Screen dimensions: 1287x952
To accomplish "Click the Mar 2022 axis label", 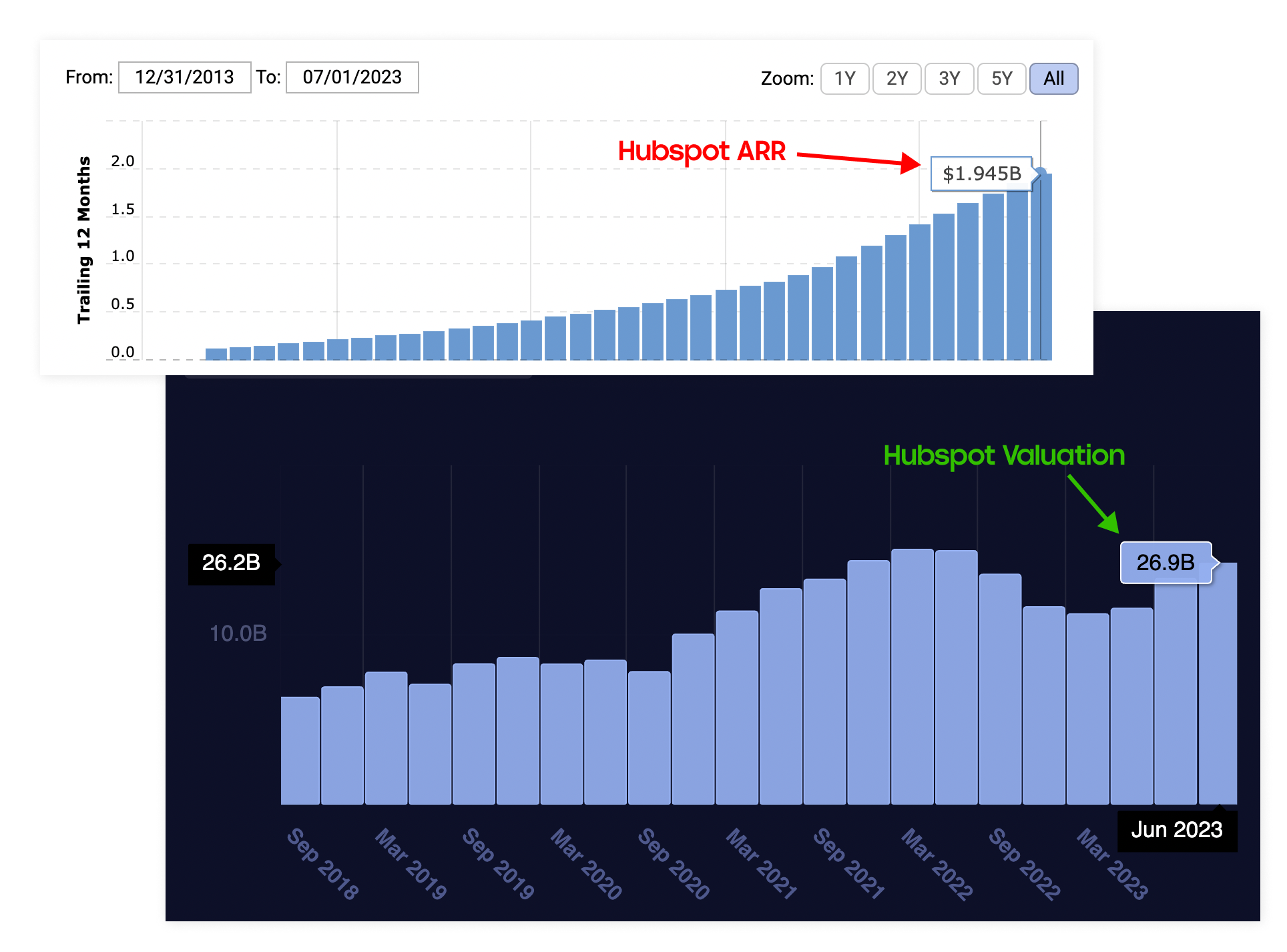I will pos(937,863).
